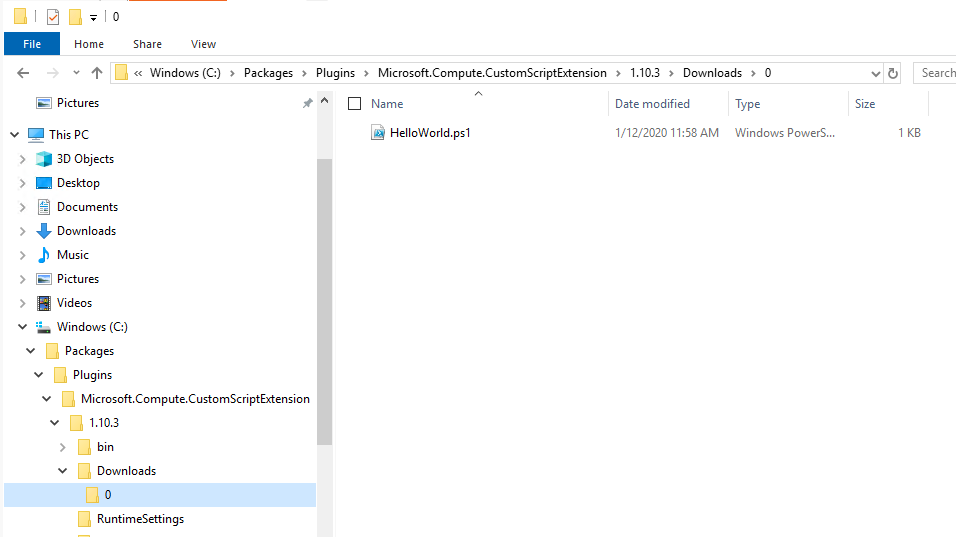Collapse the 1.10.3 folder node

pyautogui.click(x=54, y=422)
